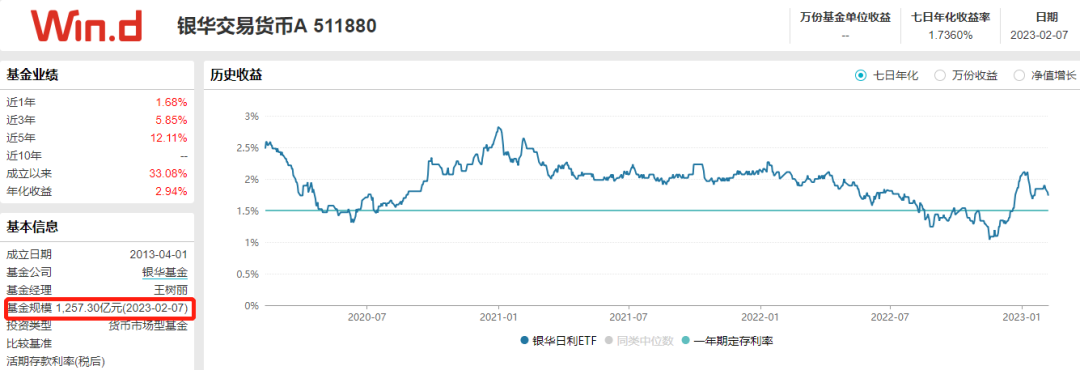The width and height of the screenshot is (1080, 370).
Task: Click the 年化收益 value 2.94%
Action: [172, 192]
